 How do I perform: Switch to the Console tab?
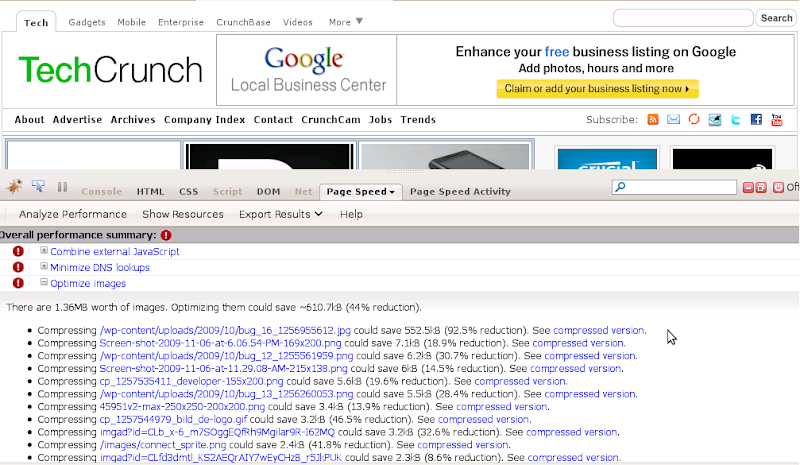102,191
